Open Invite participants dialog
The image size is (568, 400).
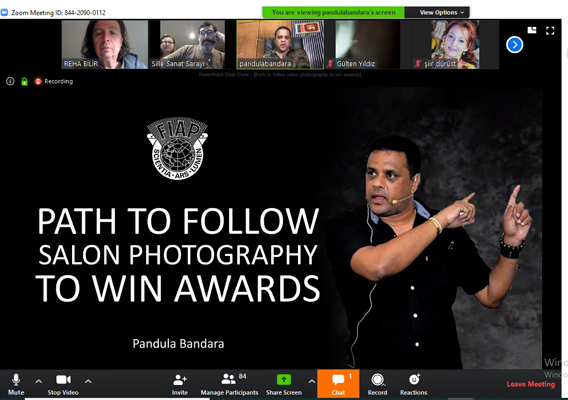click(180, 384)
